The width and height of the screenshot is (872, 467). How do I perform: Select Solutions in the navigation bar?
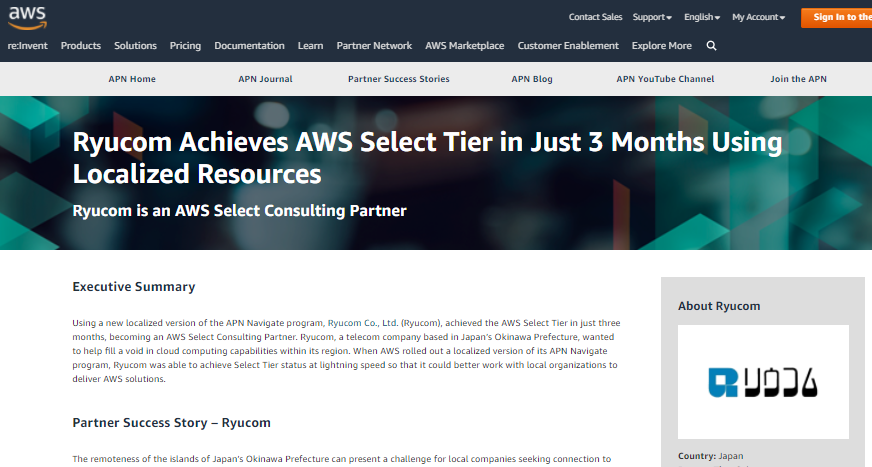click(135, 46)
